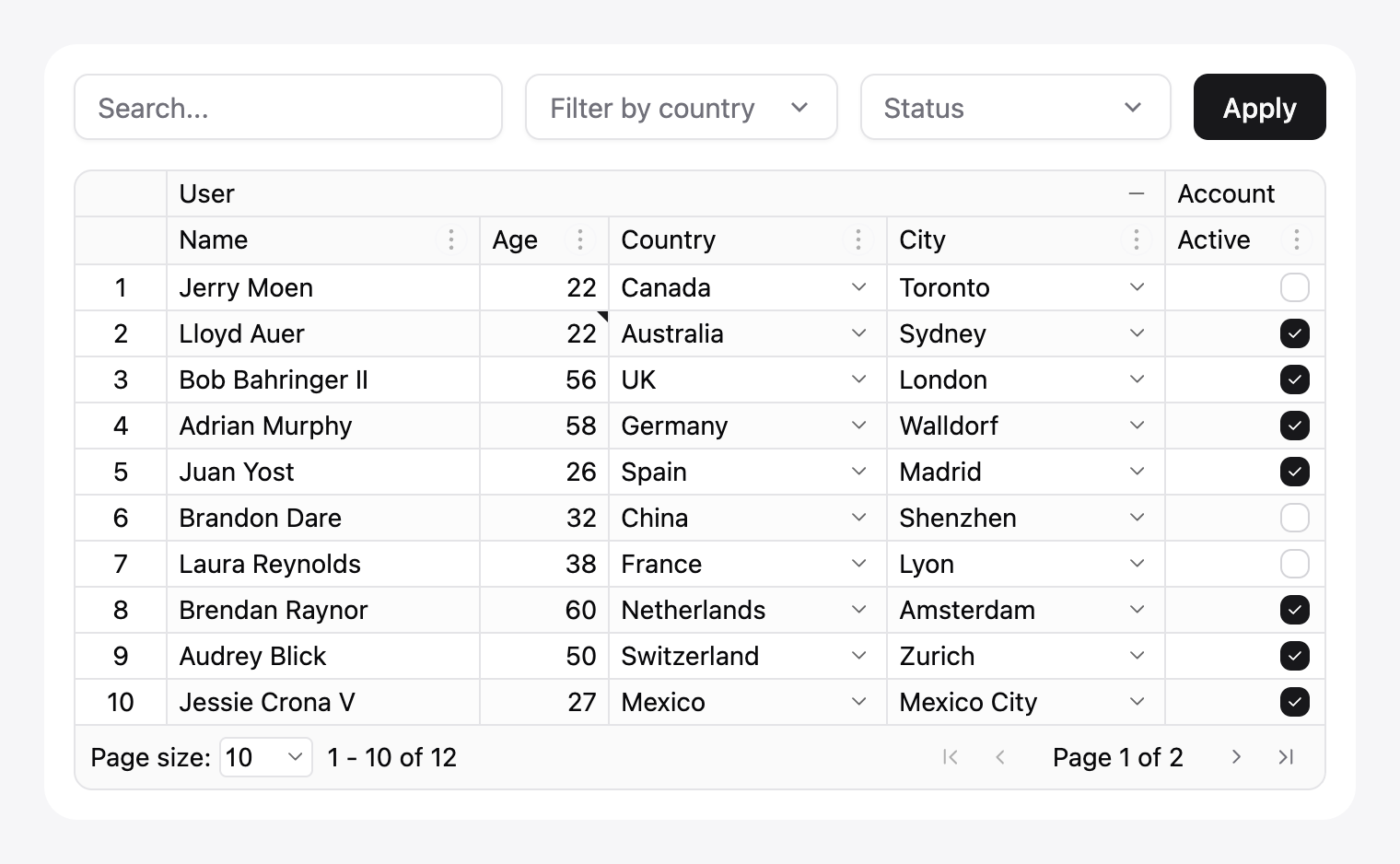Select the Switzerland country cell
This screenshot has width=1400, height=864.
tap(748, 656)
